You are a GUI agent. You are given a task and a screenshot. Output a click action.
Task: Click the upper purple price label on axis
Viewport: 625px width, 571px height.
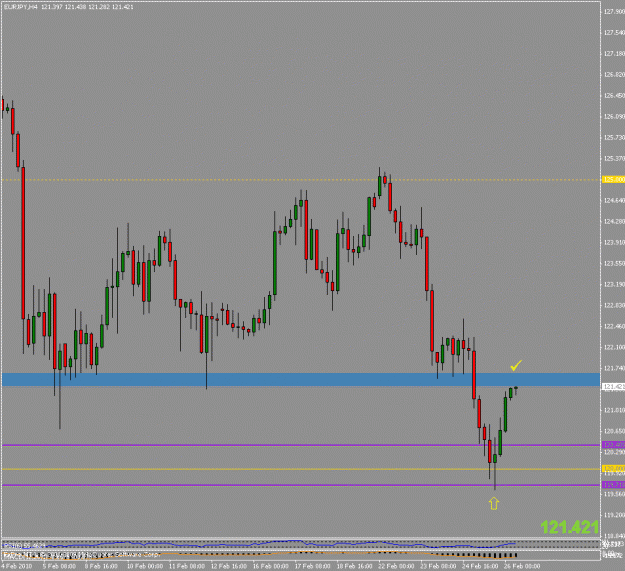613,445
